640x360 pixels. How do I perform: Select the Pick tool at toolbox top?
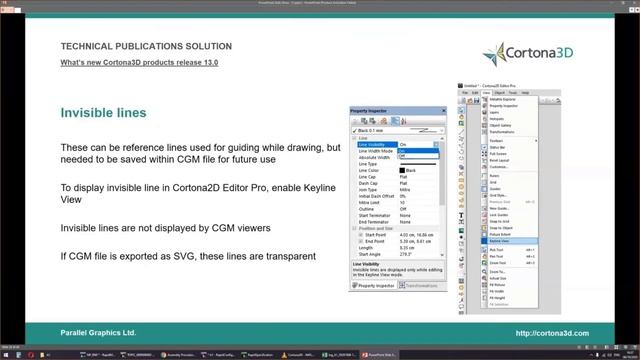[461, 110]
